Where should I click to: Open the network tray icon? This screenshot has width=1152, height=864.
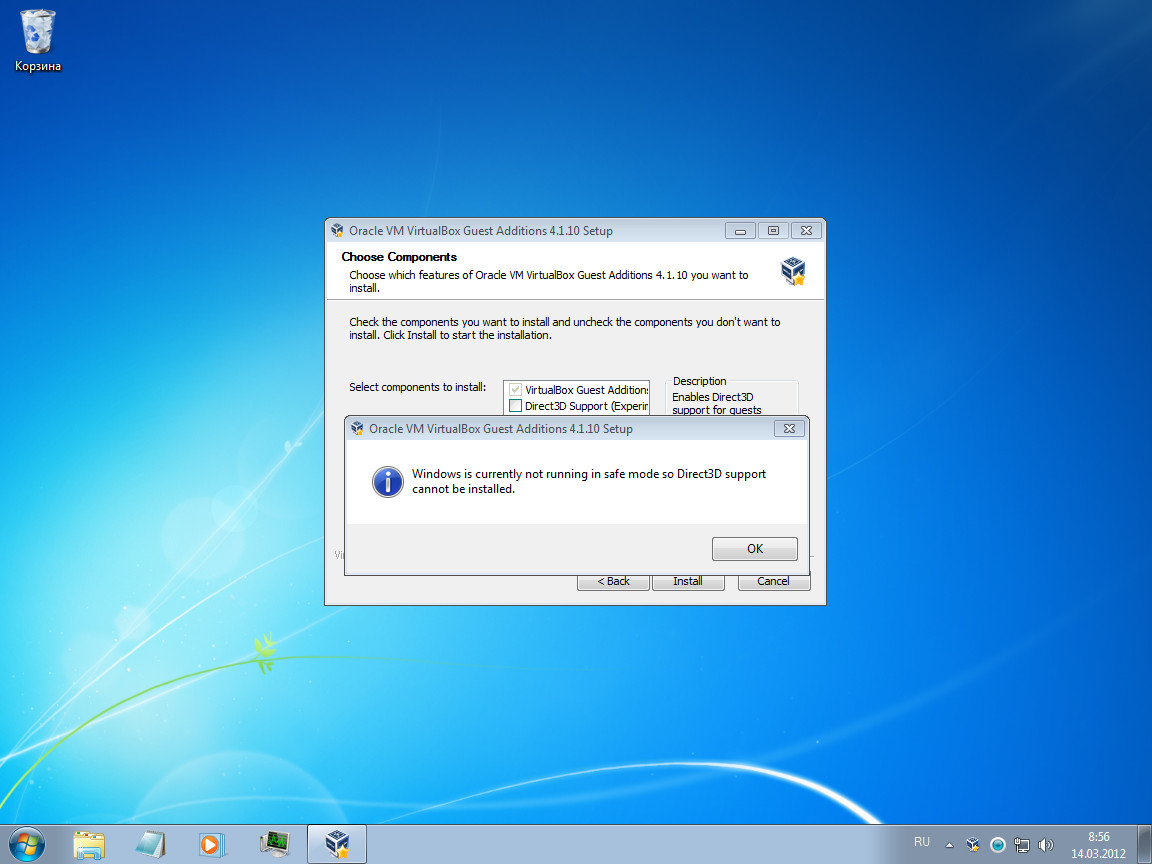point(1021,845)
